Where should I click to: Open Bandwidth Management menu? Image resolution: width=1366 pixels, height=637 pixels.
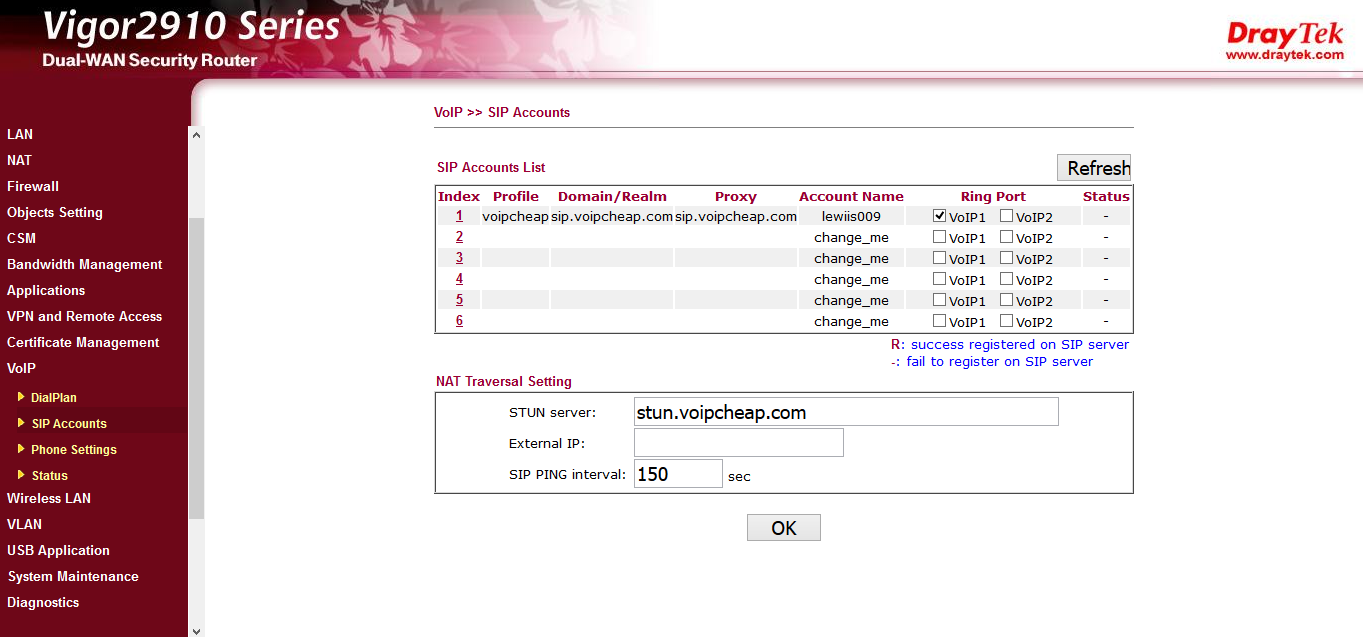(84, 264)
